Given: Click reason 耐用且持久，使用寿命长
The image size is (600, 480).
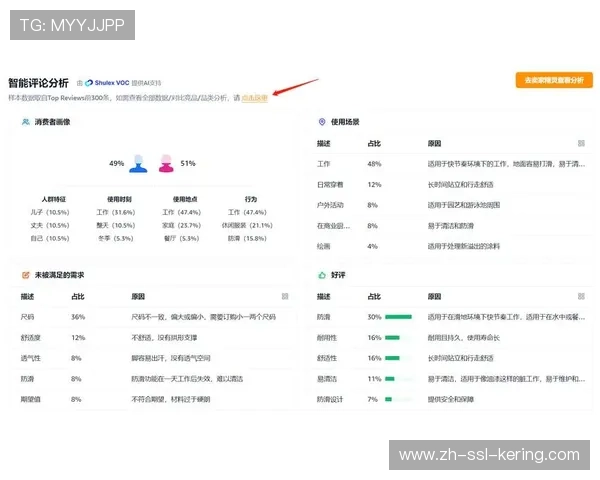Looking at the screenshot, I should (464, 338).
